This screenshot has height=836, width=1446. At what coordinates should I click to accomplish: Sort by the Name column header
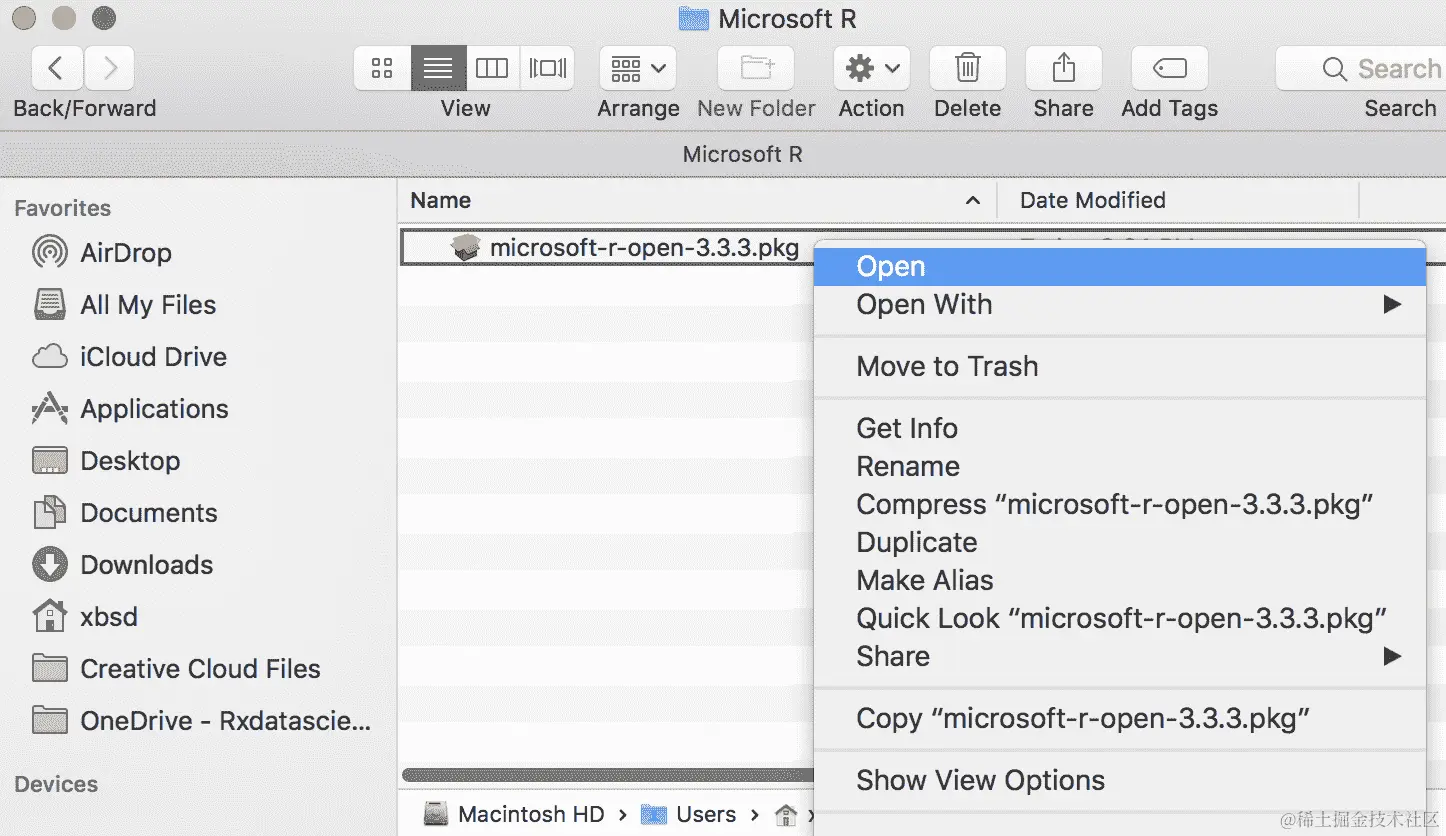[x=697, y=200]
